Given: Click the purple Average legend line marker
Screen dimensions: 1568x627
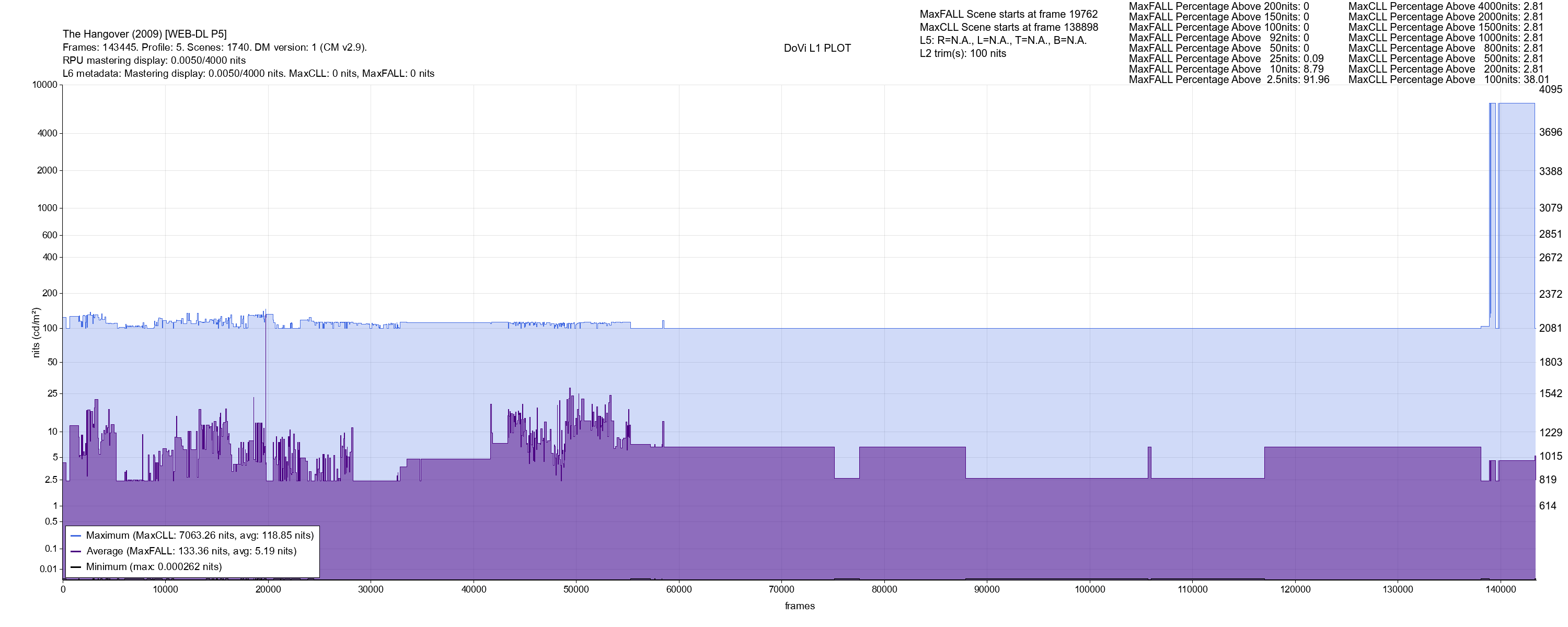Looking at the screenshot, I should [76, 552].
